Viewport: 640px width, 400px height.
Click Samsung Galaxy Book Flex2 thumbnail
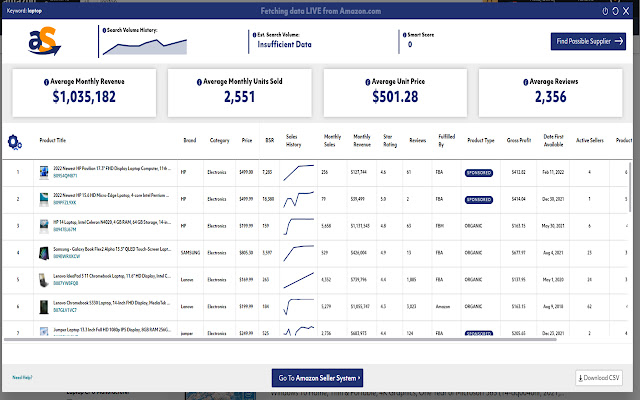click(44, 253)
